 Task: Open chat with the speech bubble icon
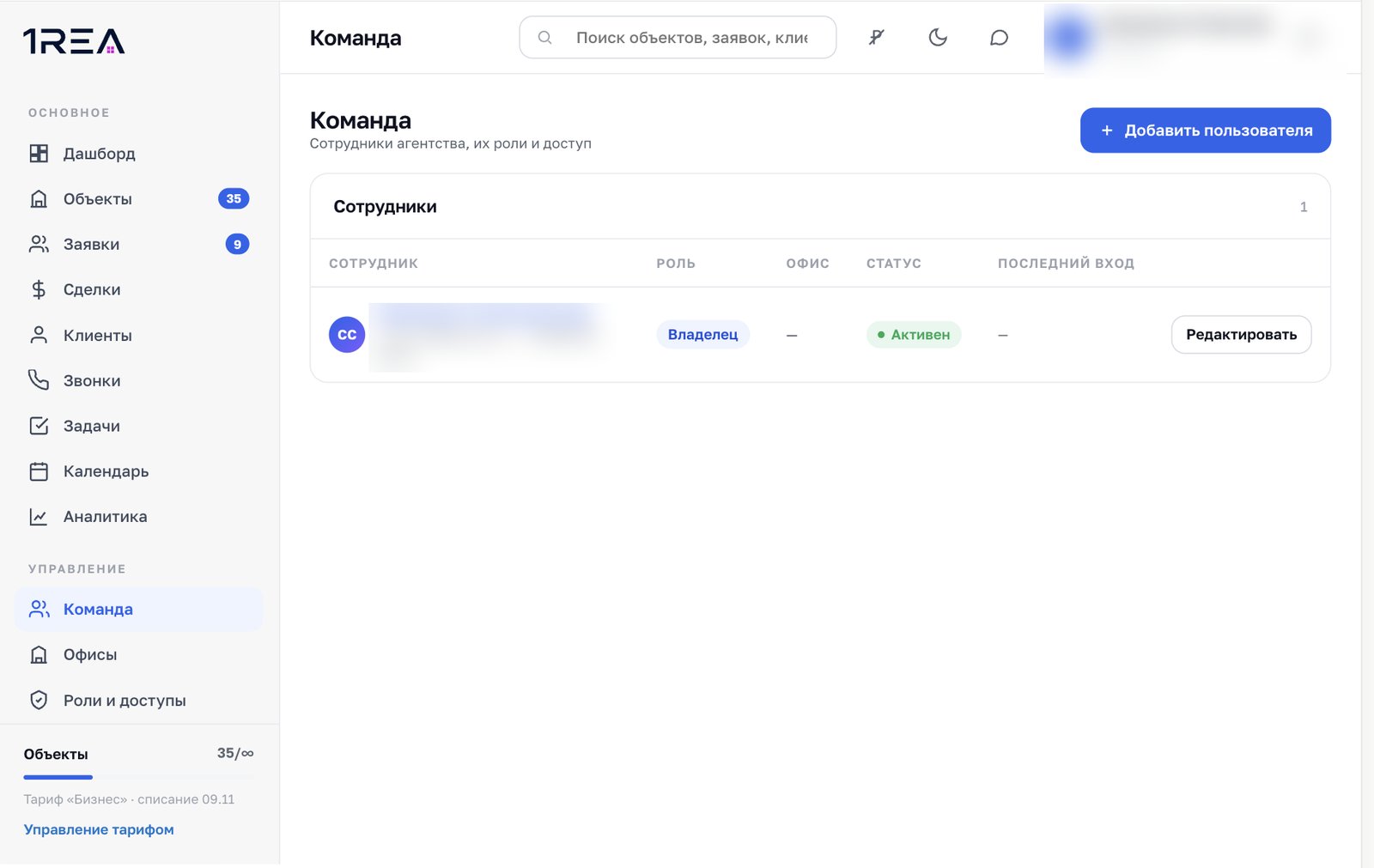tap(999, 38)
